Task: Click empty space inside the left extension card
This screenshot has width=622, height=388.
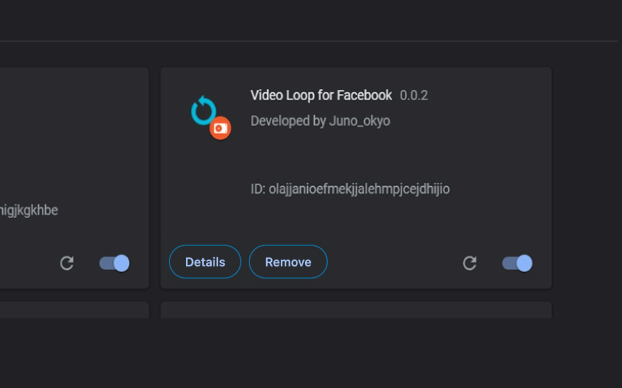Action: (74, 139)
